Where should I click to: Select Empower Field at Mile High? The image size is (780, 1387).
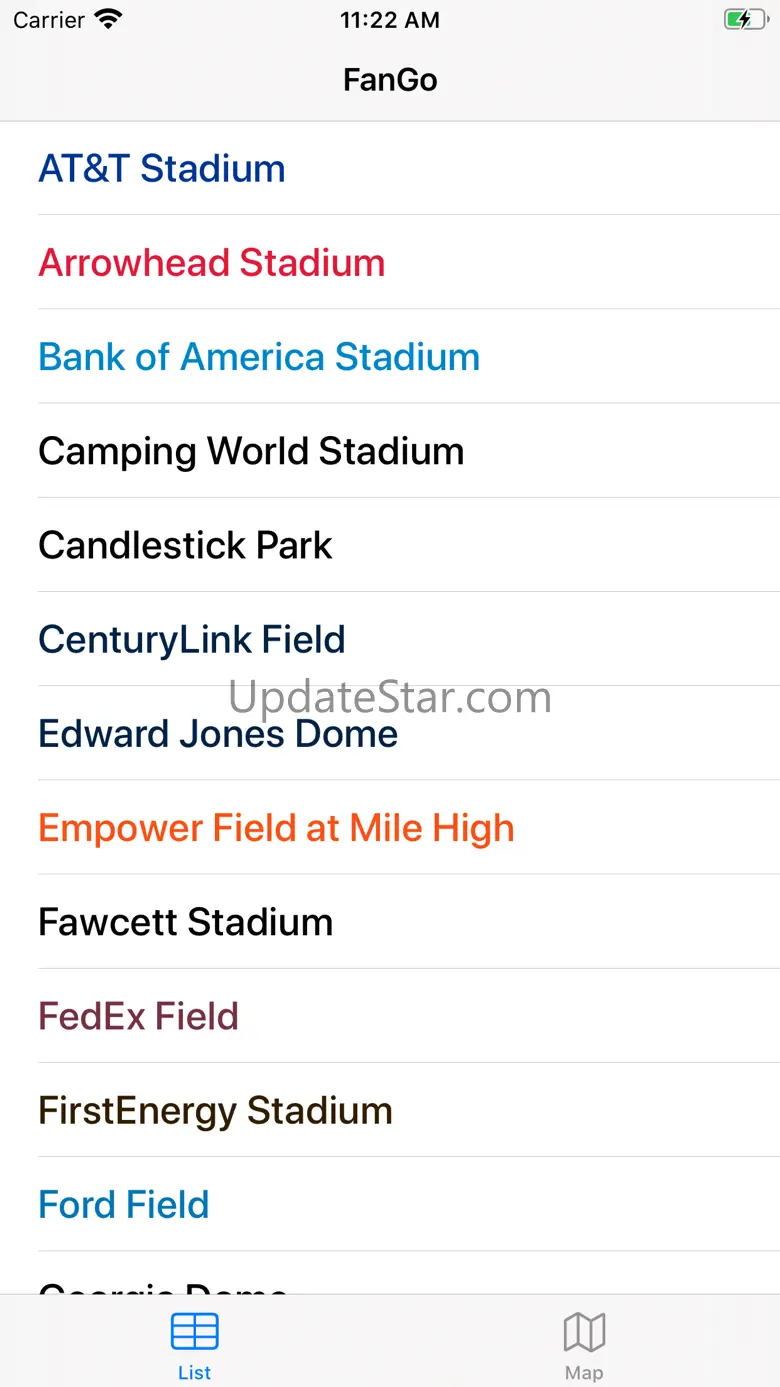tap(390, 827)
